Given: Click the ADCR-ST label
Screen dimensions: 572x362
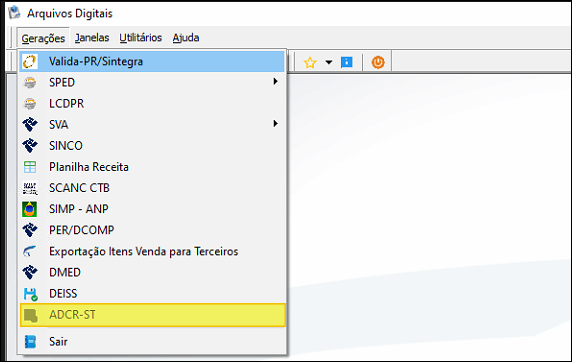Looking at the screenshot, I should tap(72, 315).
